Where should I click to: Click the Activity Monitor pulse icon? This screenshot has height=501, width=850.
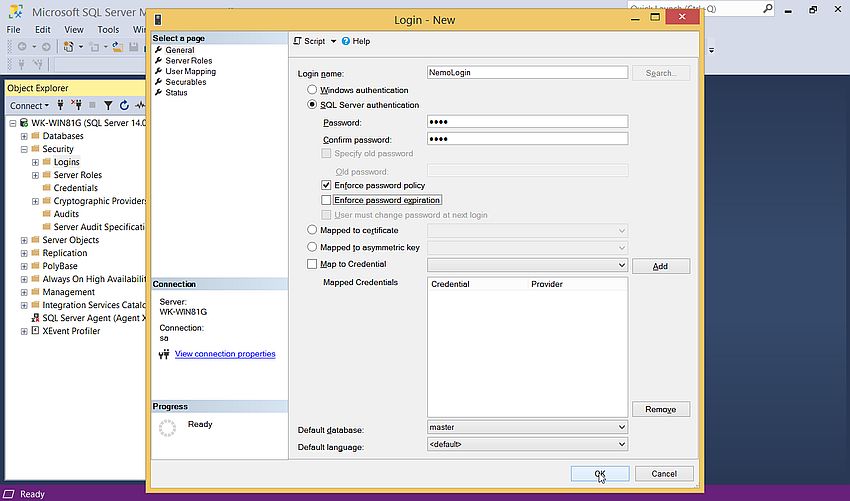[140, 105]
